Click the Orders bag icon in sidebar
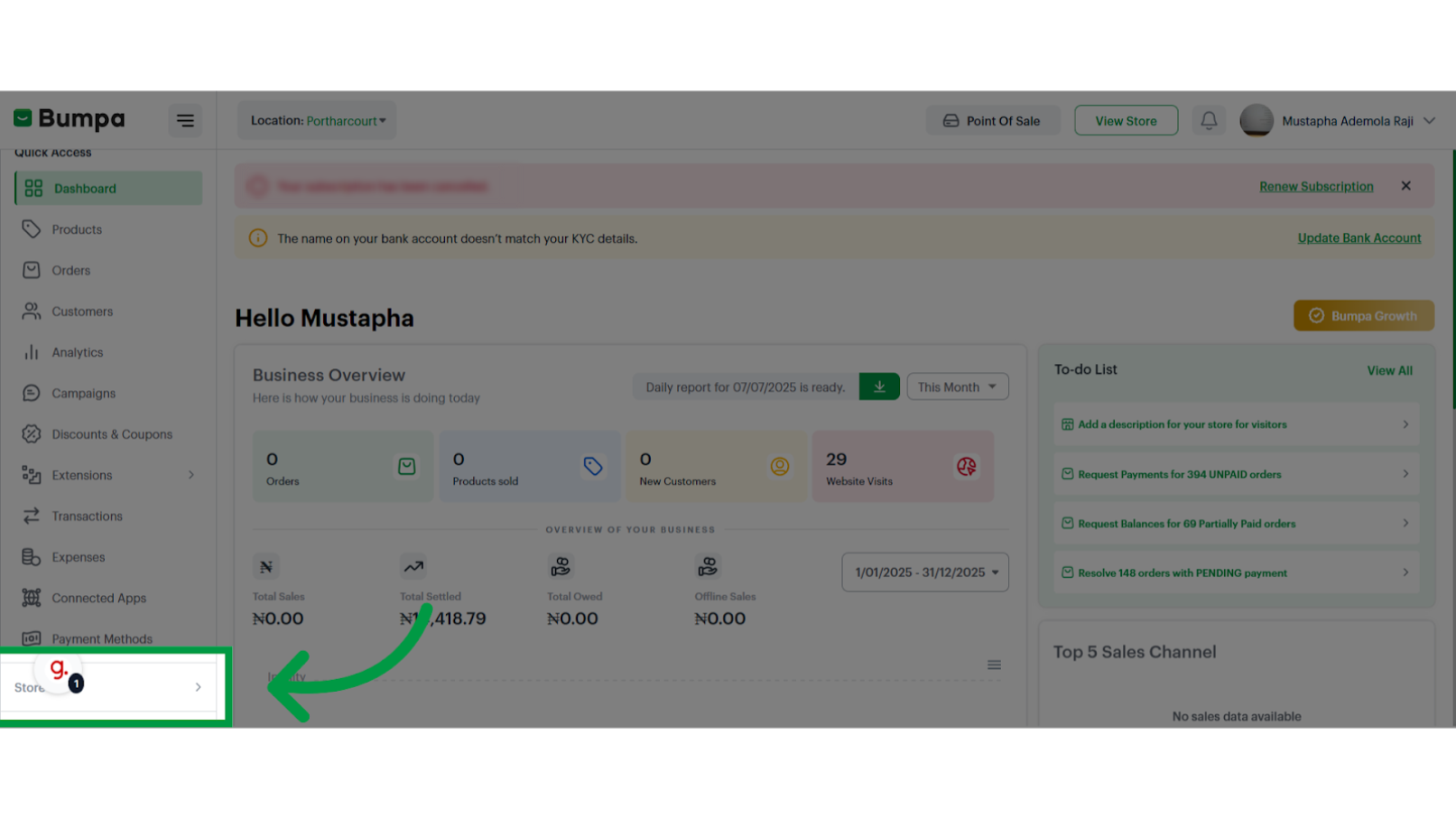The width and height of the screenshot is (1456, 819). coord(32,270)
